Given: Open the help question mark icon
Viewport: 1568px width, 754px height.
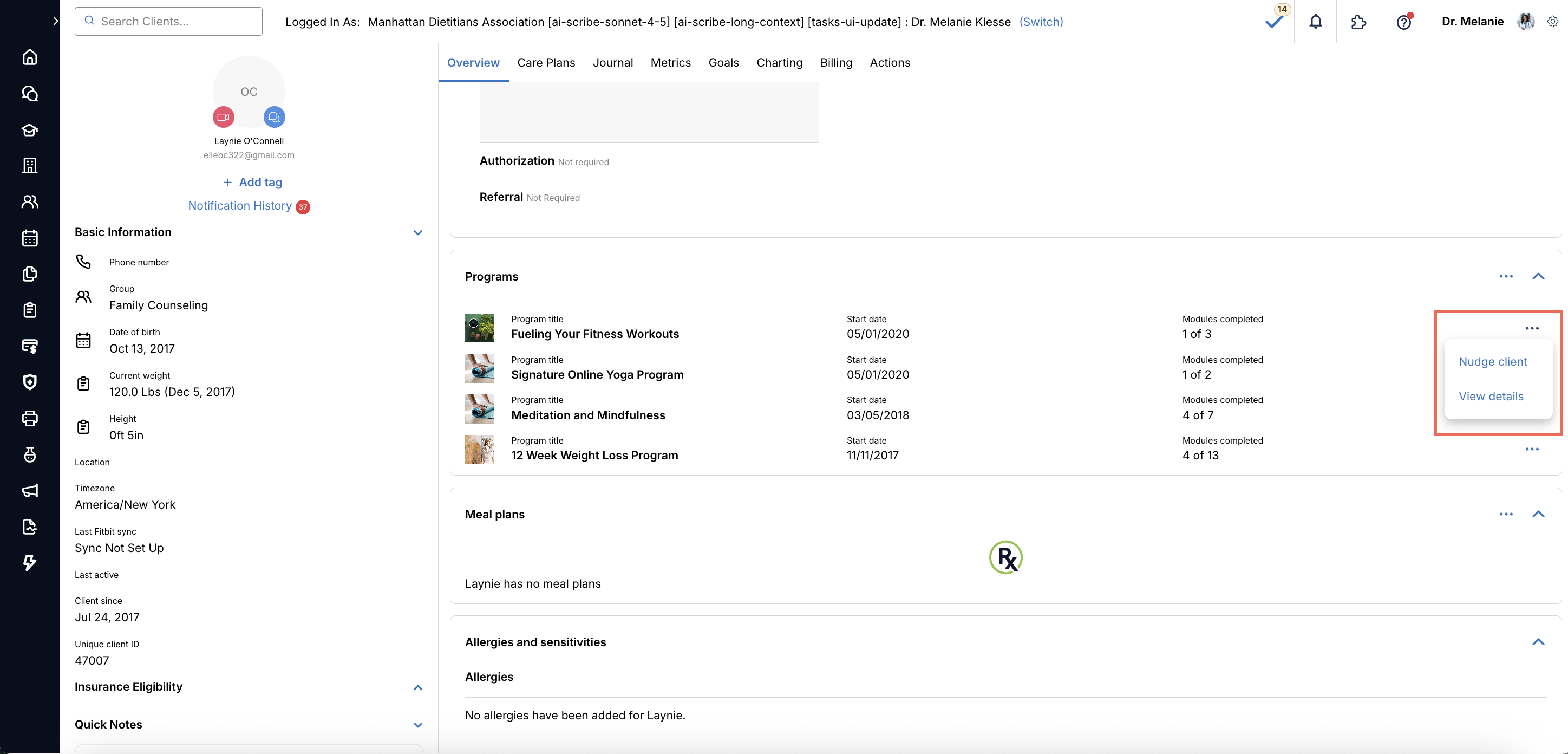Looking at the screenshot, I should [1403, 22].
